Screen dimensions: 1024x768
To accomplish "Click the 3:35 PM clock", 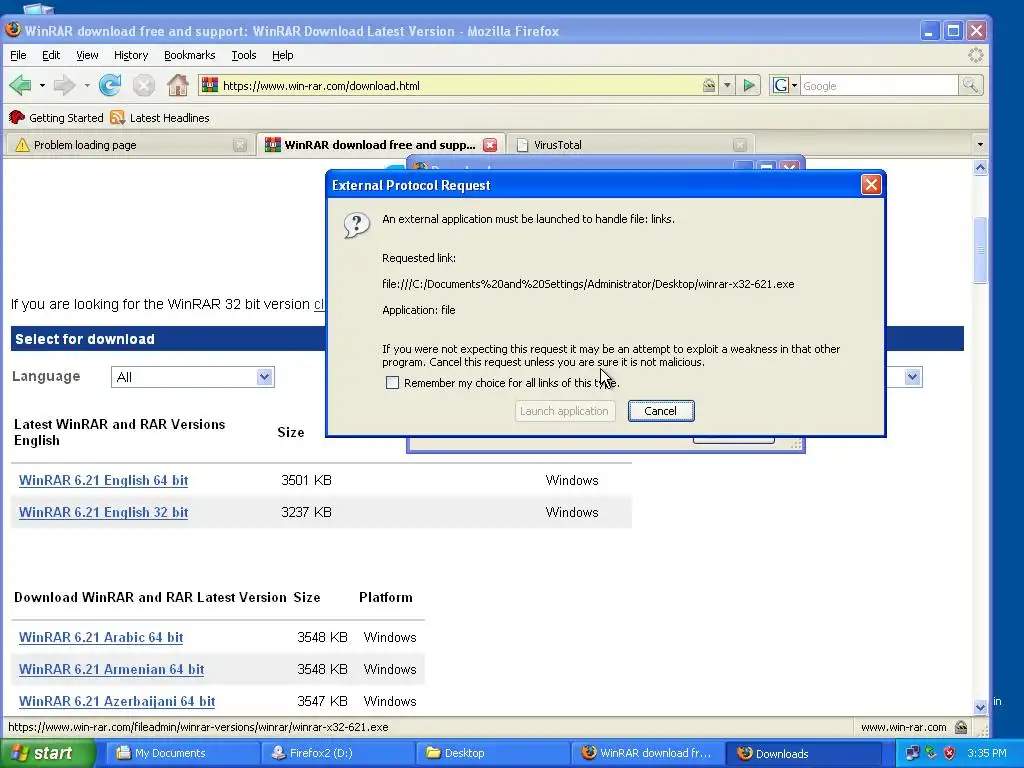I will coord(987,753).
